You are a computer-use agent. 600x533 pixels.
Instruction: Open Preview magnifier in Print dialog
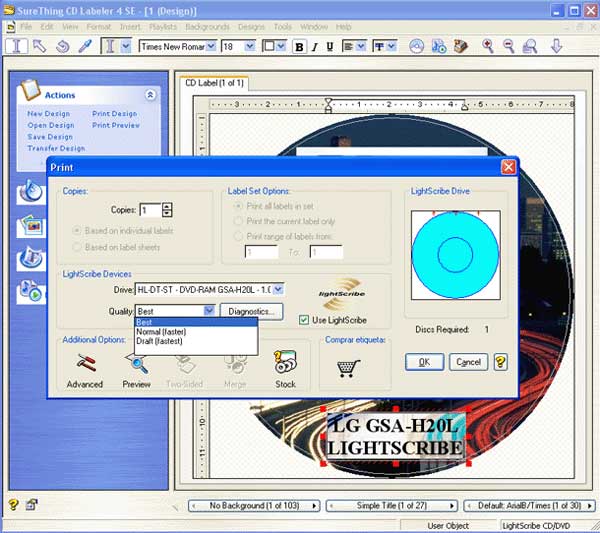pyautogui.click(x=136, y=363)
